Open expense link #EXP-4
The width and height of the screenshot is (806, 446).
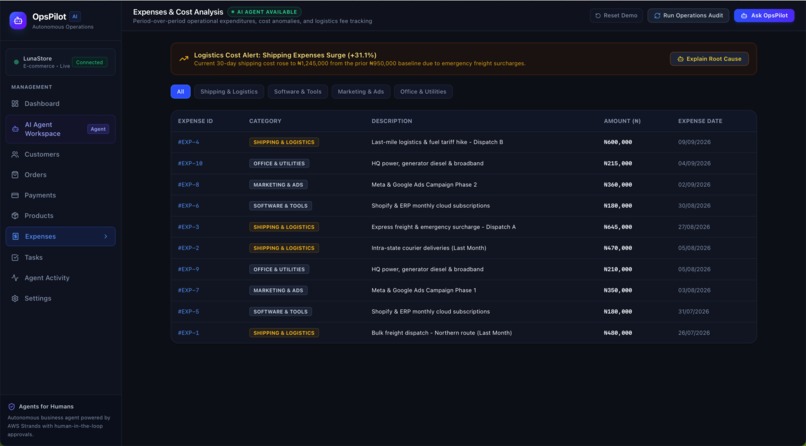189,142
